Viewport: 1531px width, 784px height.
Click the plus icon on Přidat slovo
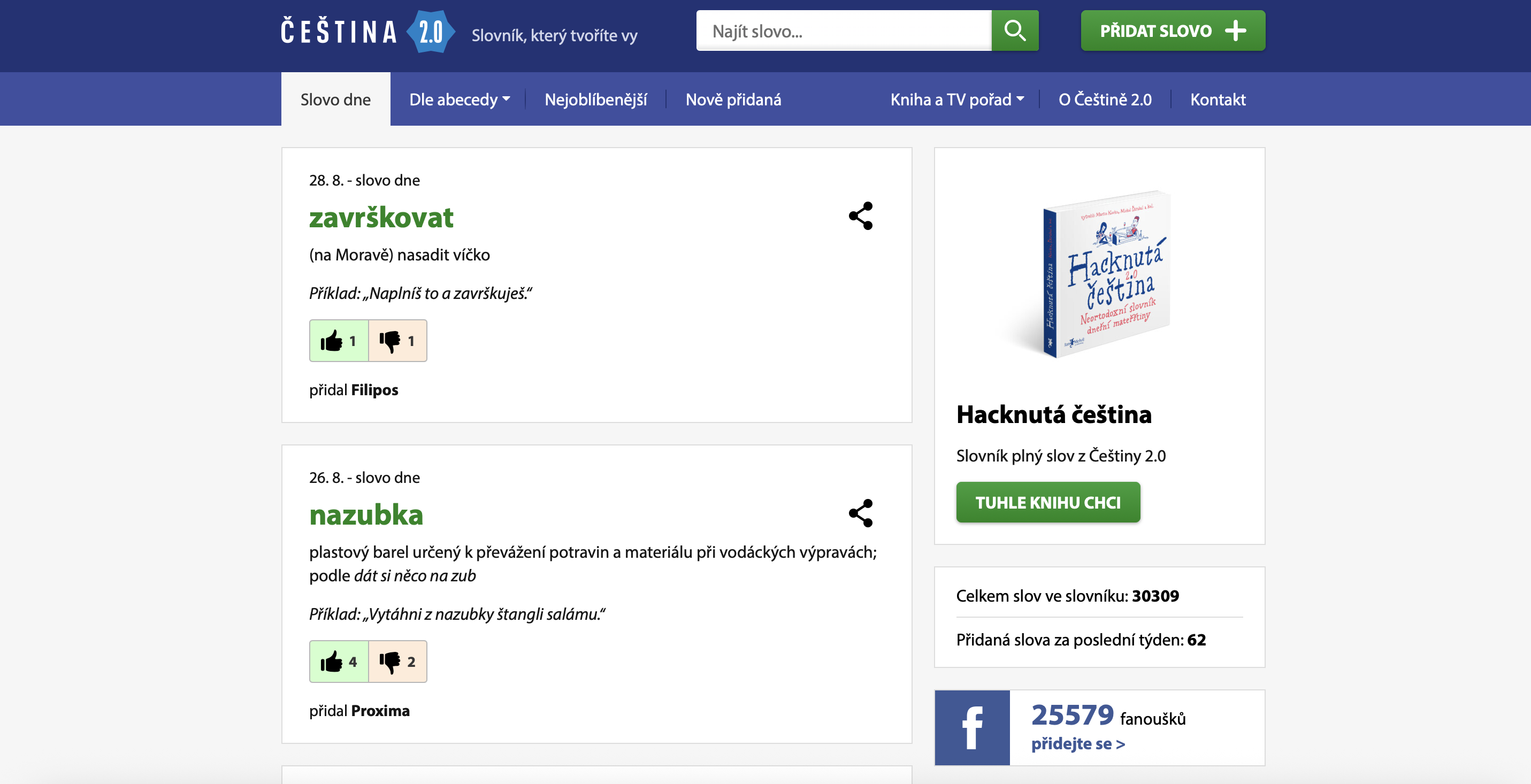coord(1236,30)
